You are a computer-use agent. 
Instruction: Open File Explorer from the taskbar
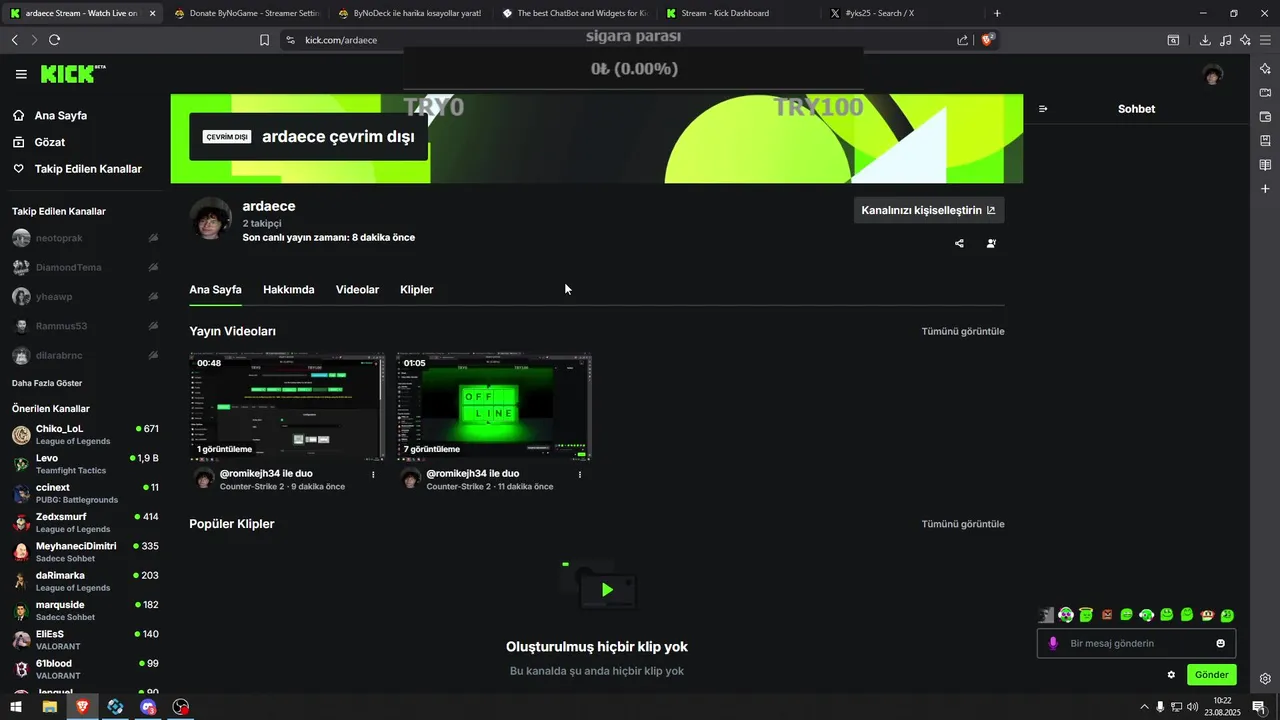tap(49, 707)
